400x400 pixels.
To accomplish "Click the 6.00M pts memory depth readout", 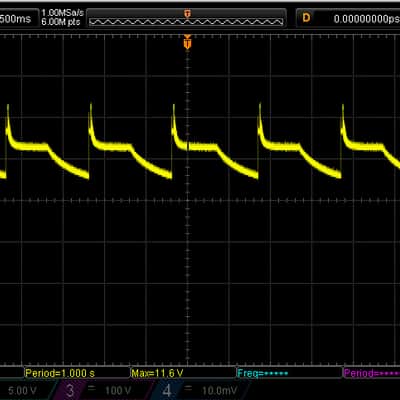I will click(x=61, y=22).
